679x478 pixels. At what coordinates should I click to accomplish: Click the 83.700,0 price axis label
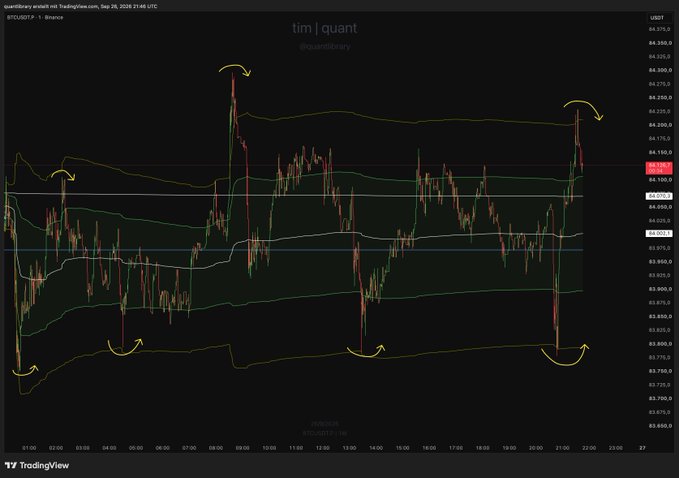tap(660, 398)
